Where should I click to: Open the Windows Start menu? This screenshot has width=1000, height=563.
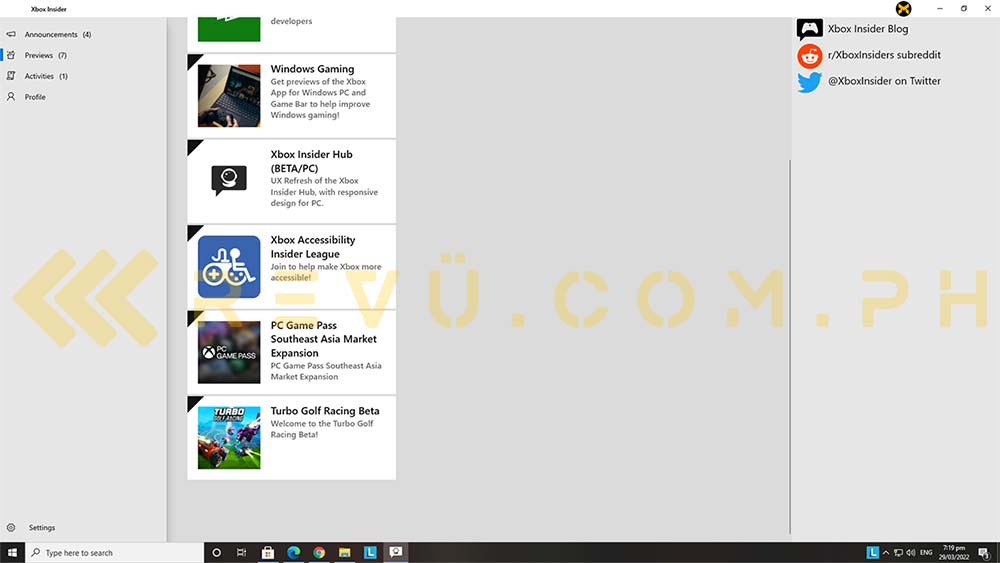[x=12, y=552]
